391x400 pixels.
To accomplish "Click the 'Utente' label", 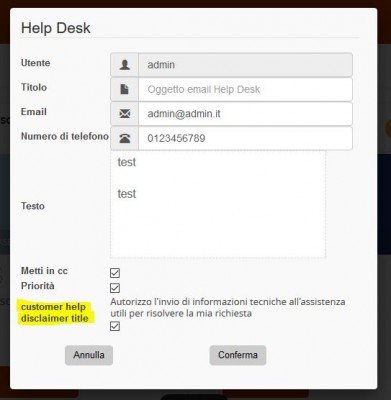I will coord(36,63).
